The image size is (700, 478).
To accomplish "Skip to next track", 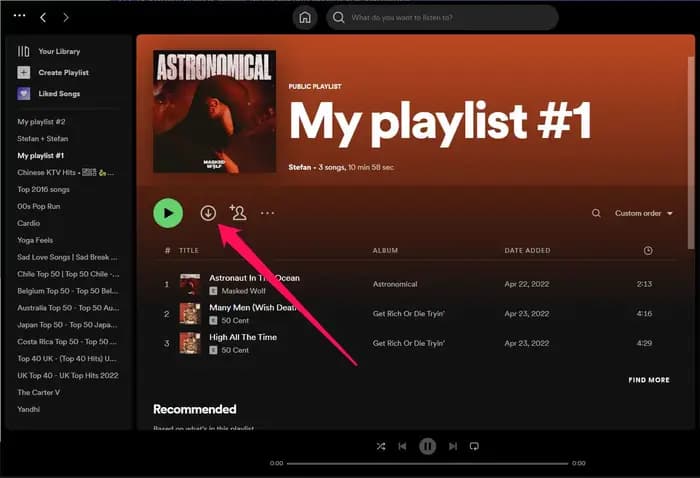I will tap(453, 446).
